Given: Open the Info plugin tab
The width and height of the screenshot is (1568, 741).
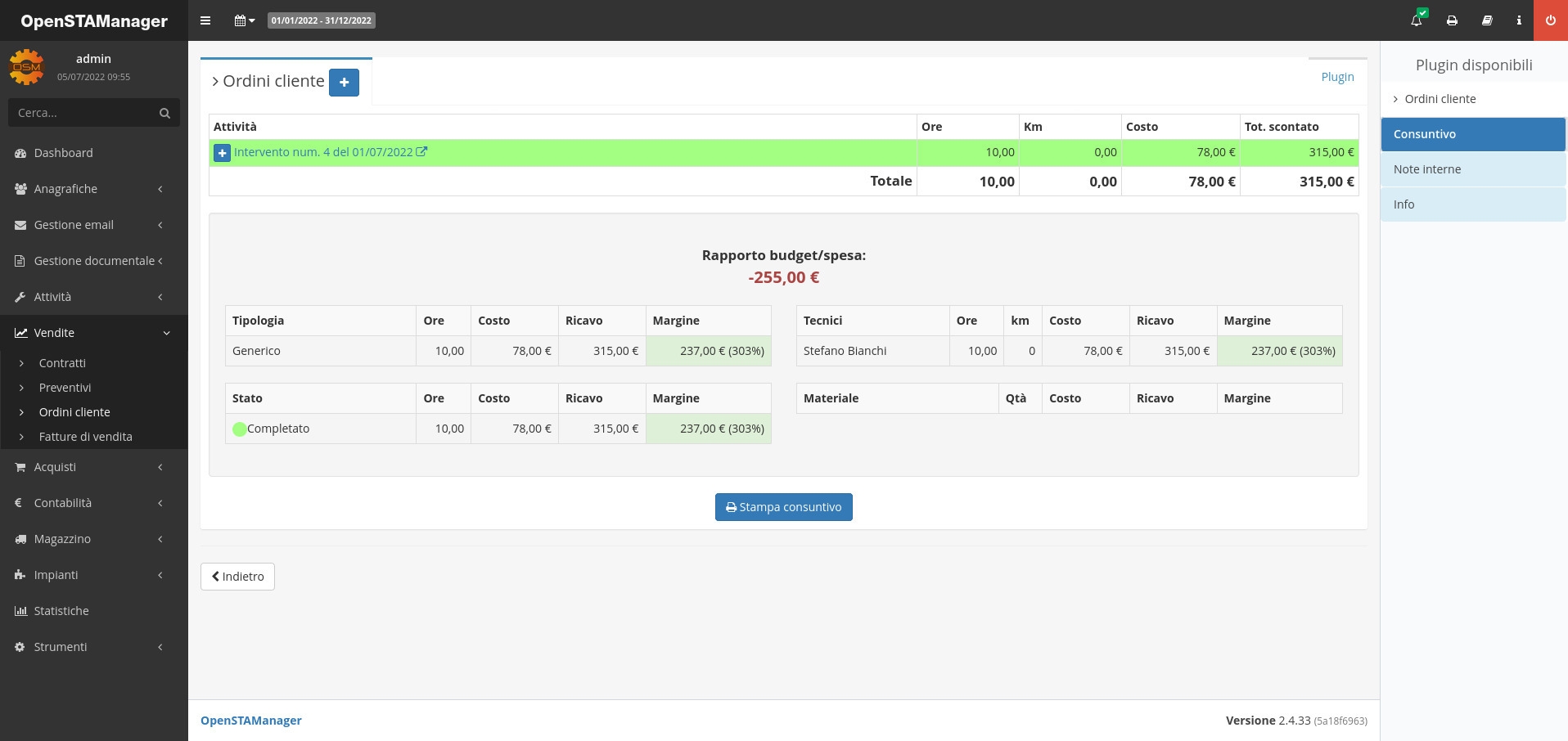Looking at the screenshot, I should [x=1472, y=204].
